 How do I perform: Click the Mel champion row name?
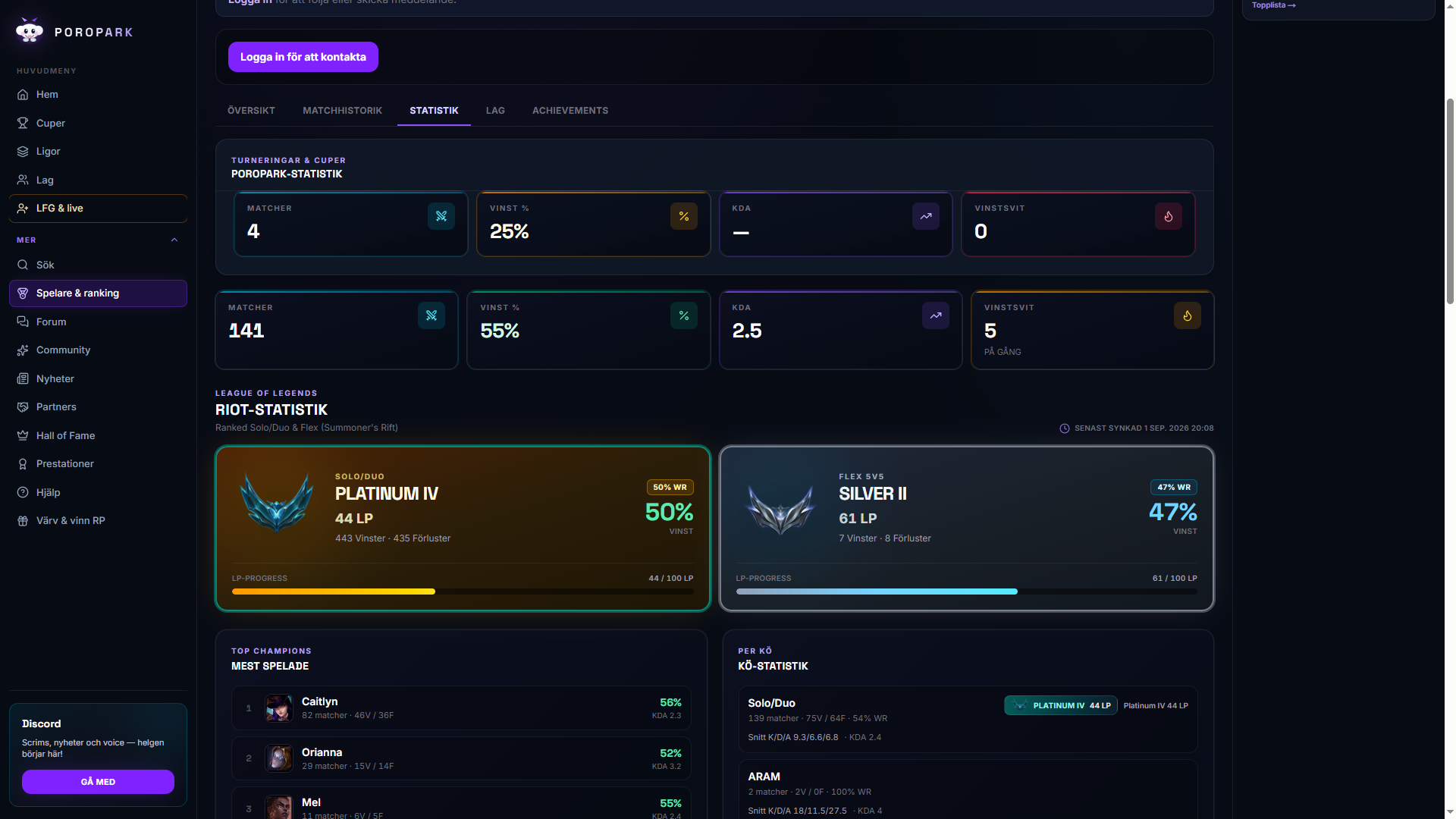[x=311, y=803]
